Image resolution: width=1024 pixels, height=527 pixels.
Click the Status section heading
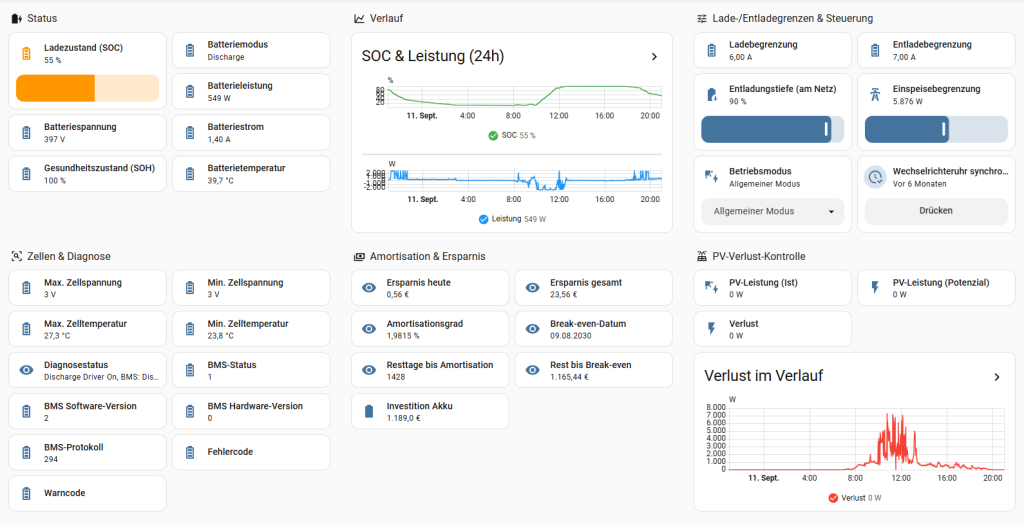tap(42, 18)
